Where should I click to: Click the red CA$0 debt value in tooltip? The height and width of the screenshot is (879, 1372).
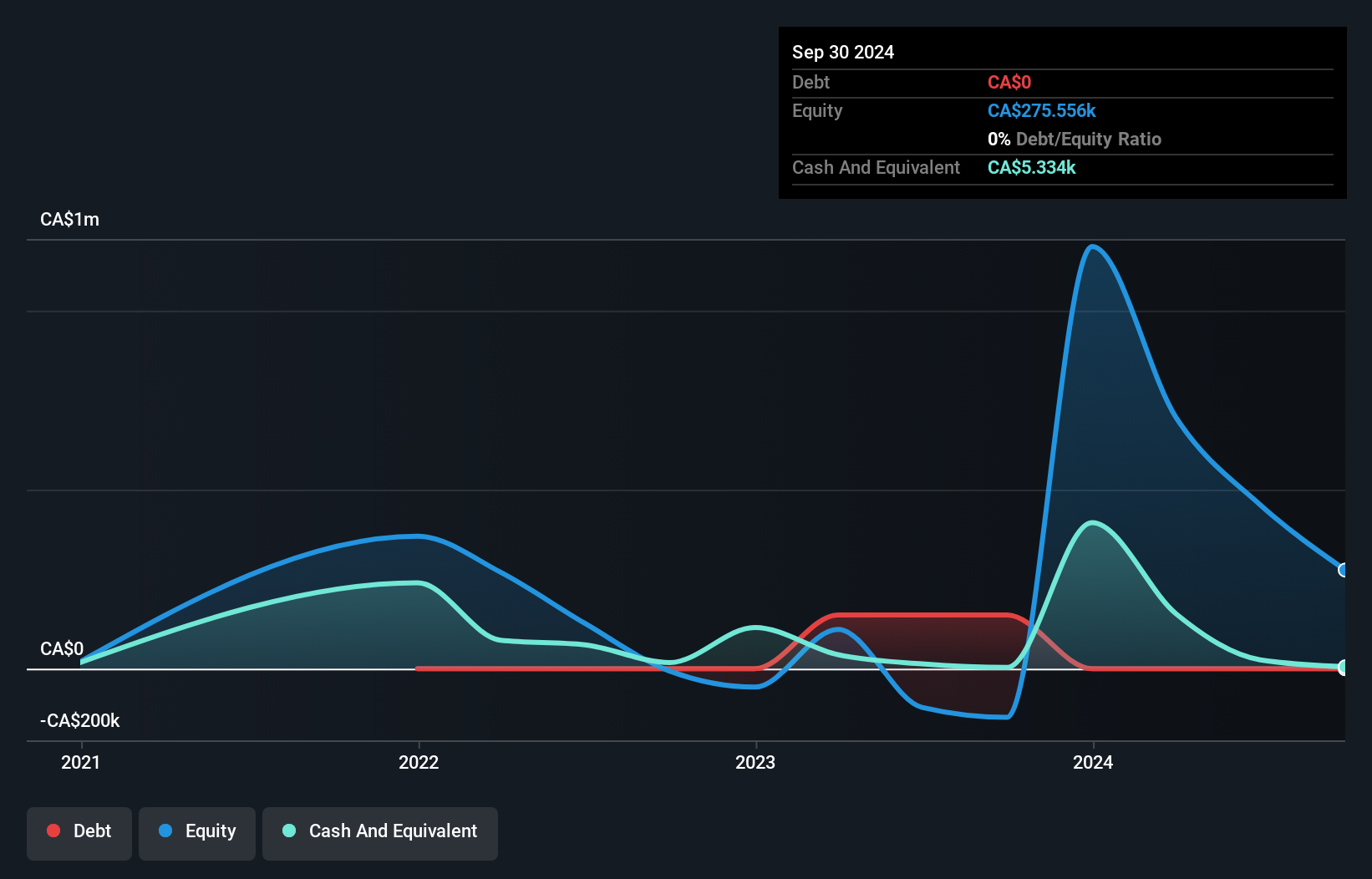[1009, 82]
